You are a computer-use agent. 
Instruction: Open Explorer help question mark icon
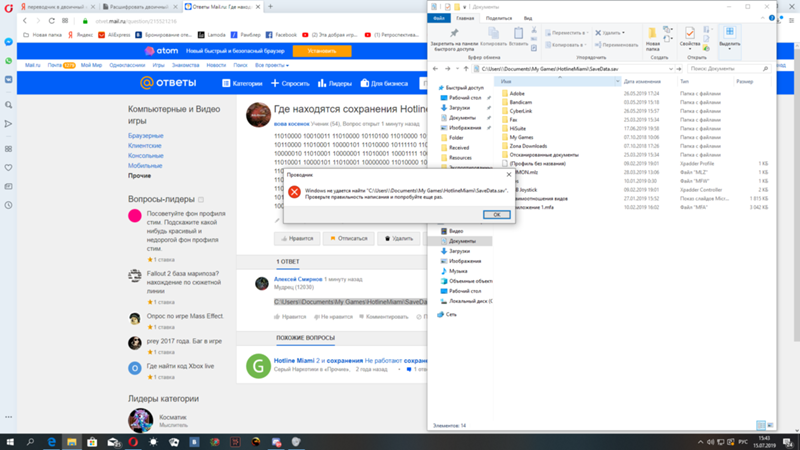click(x=771, y=18)
